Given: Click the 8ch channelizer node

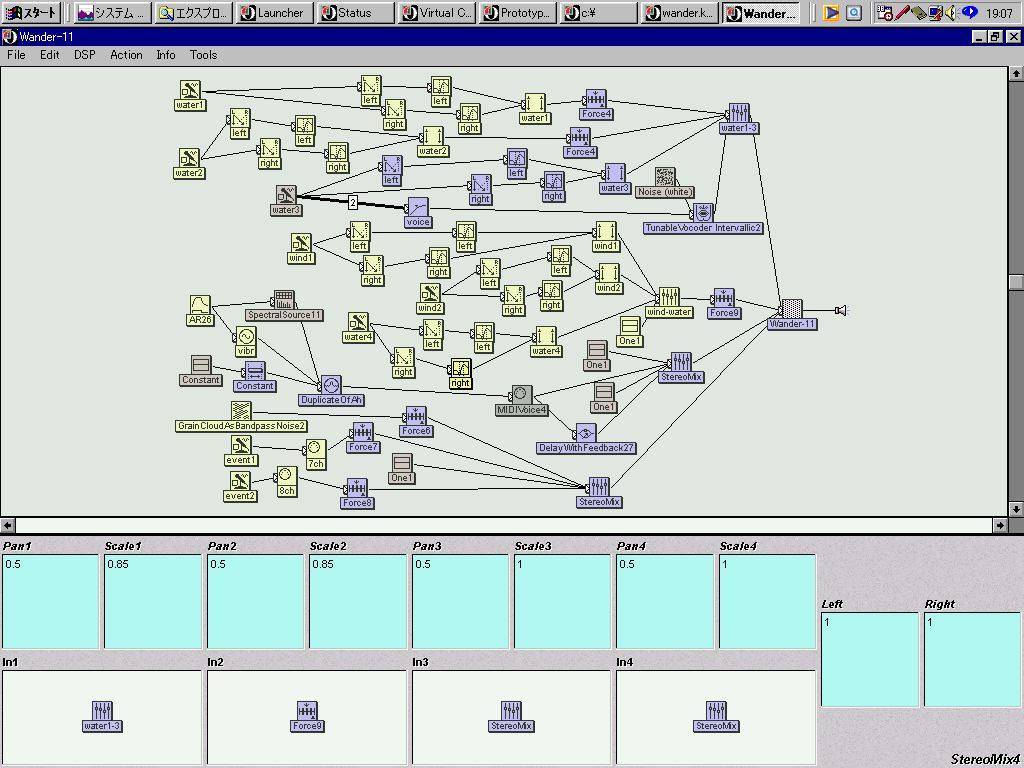Looking at the screenshot, I should pyautogui.click(x=286, y=481).
